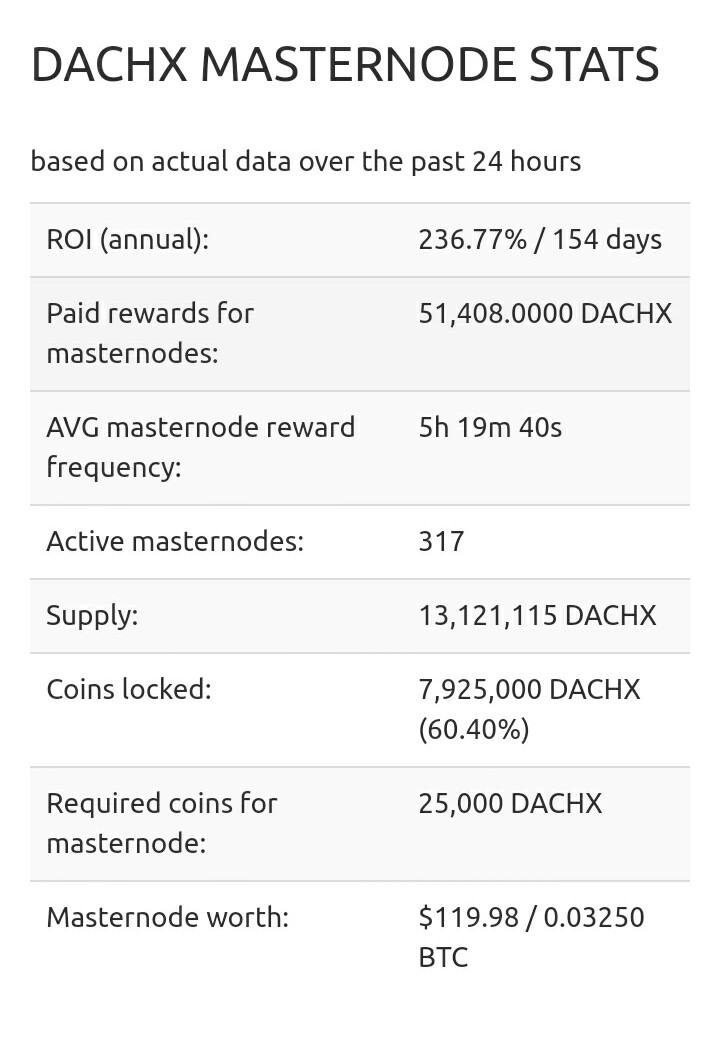Select the Supply row label
This screenshot has width=720, height=1043.
pyautogui.click(x=92, y=615)
